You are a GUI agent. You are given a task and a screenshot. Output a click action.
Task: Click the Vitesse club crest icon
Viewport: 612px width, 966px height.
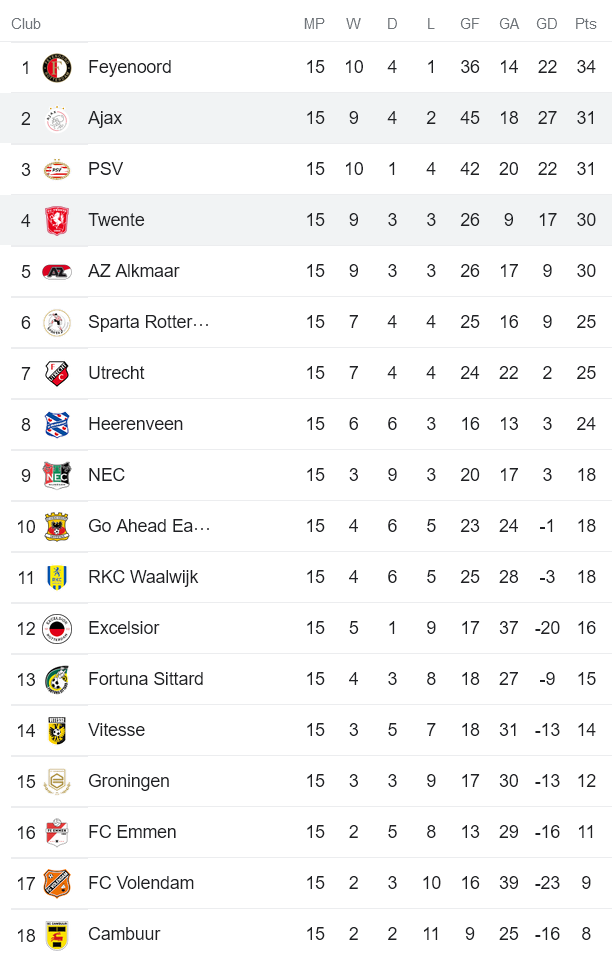[57, 731]
